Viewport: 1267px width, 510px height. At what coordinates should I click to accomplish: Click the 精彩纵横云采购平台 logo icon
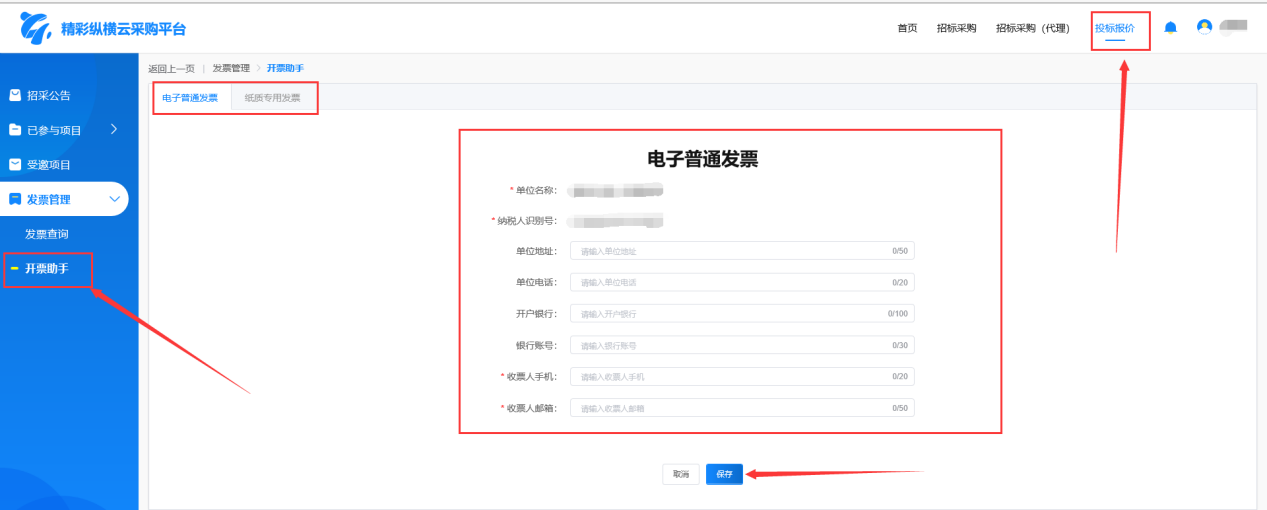pyautogui.click(x=36, y=29)
